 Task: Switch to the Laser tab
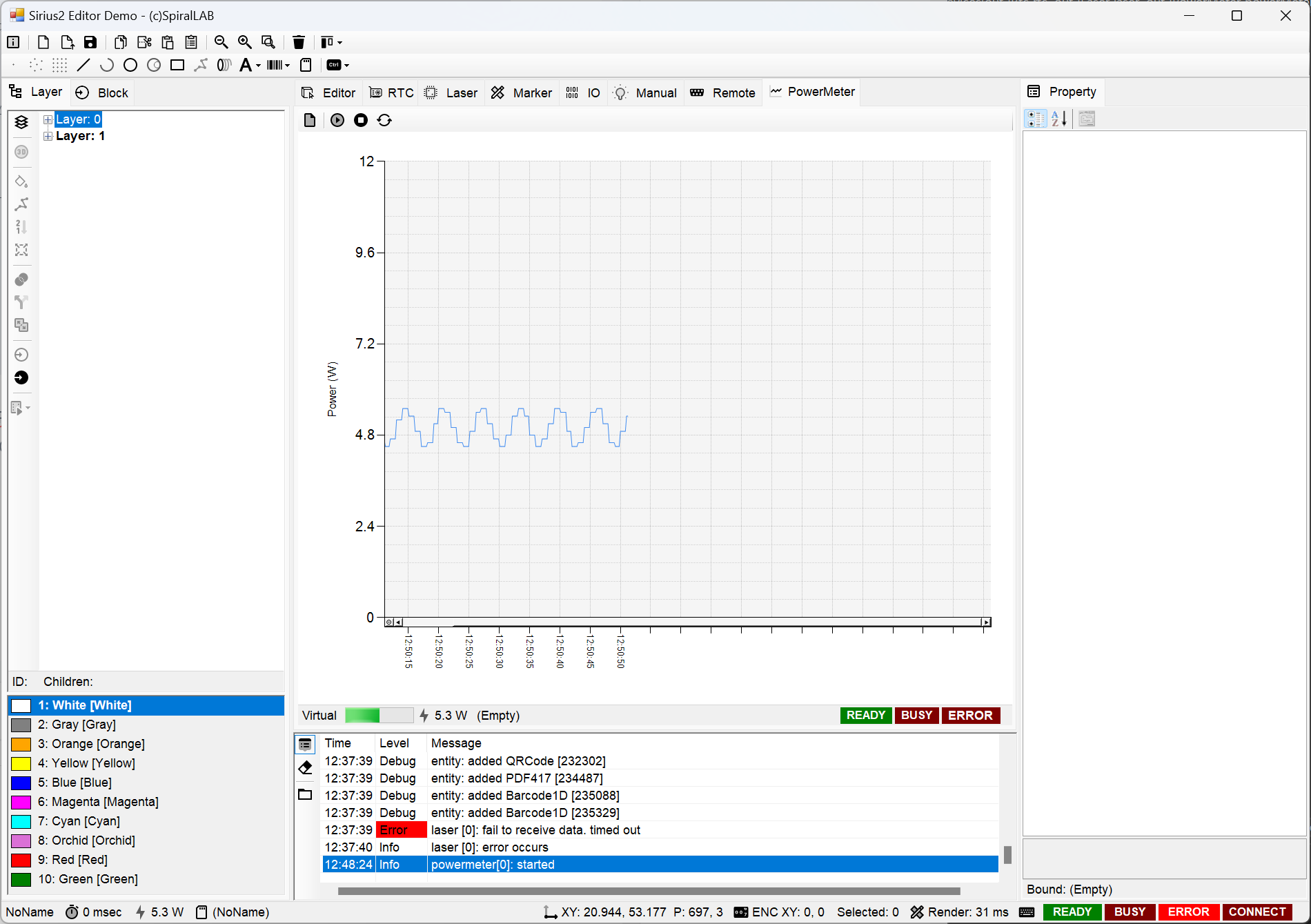451,92
